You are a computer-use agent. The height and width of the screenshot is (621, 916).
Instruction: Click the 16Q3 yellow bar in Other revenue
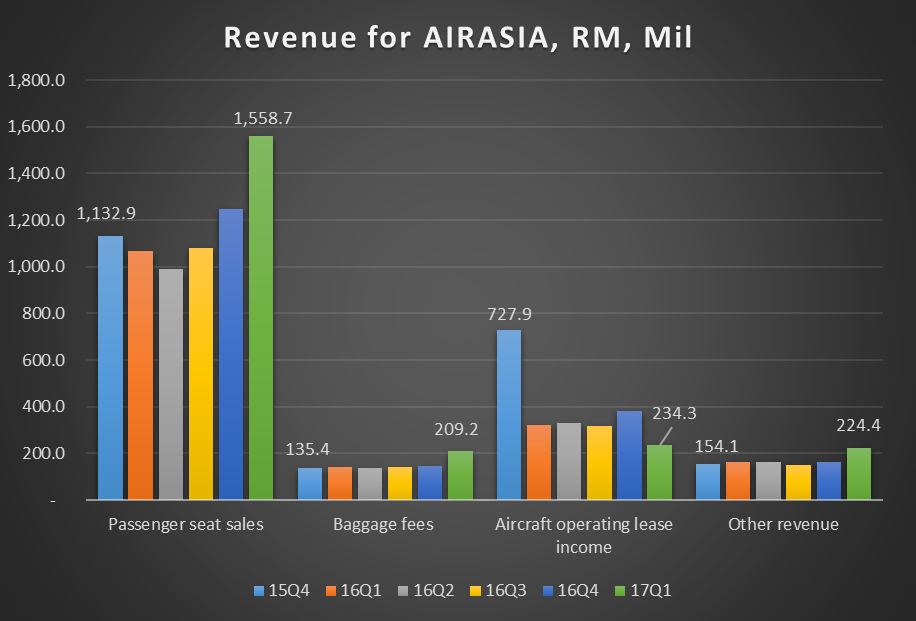click(x=799, y=482)
